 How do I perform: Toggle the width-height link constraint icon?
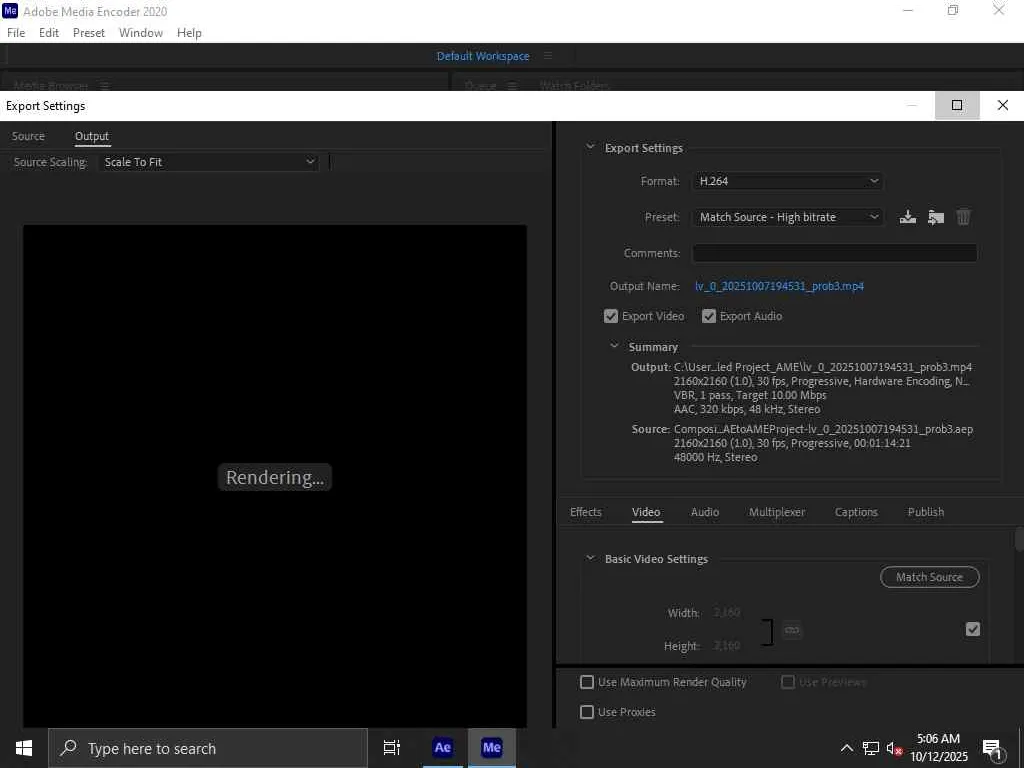[x=792, y=630]
